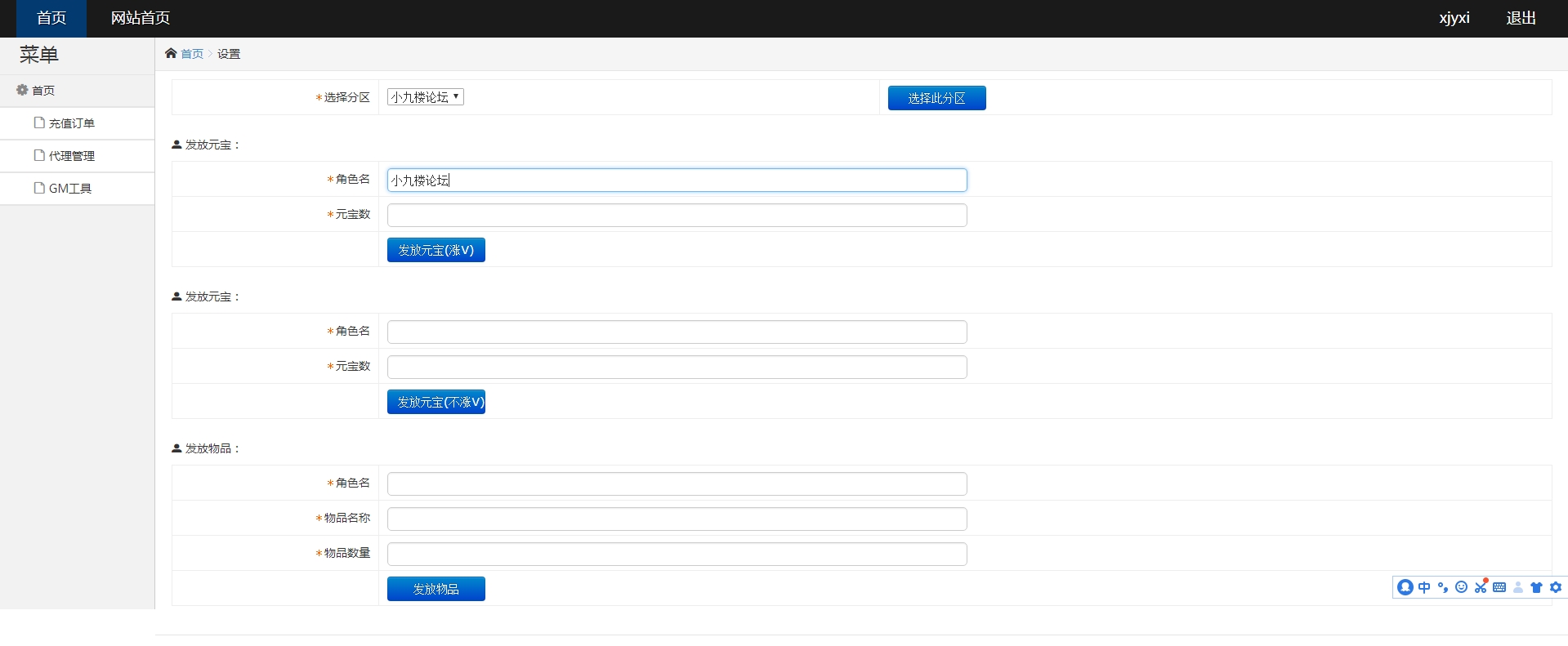Open 充值订单 in the sidebar menu

(71, 123)
